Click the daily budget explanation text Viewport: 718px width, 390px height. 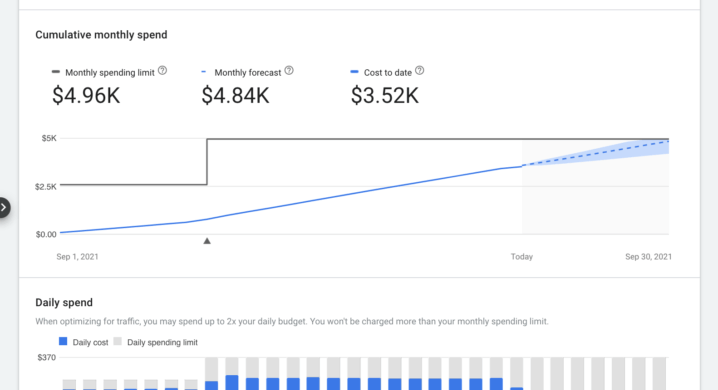coord(292,321)
